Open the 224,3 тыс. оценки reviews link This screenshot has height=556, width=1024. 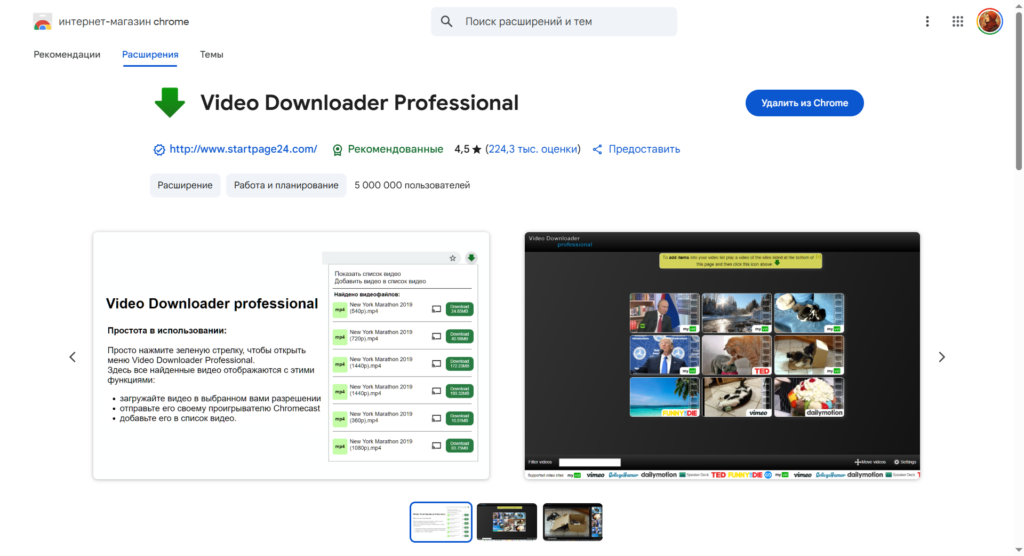pyautogui.click(x=533, y=149)
